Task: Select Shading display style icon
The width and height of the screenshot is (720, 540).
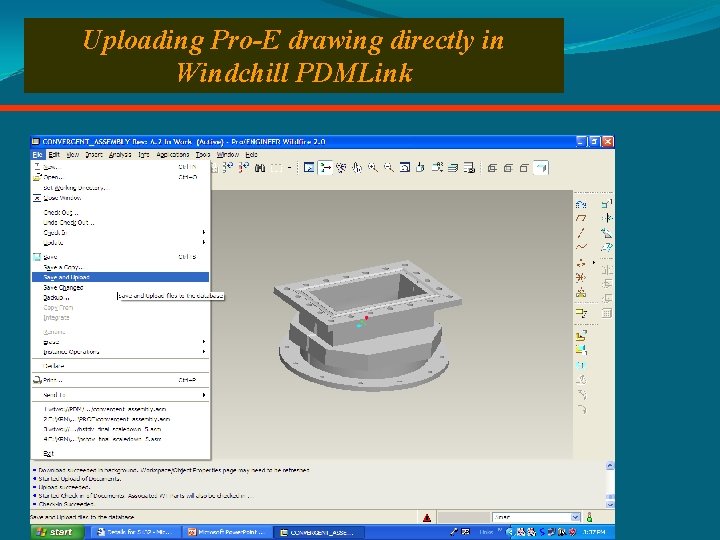Action: coord(541,168)
